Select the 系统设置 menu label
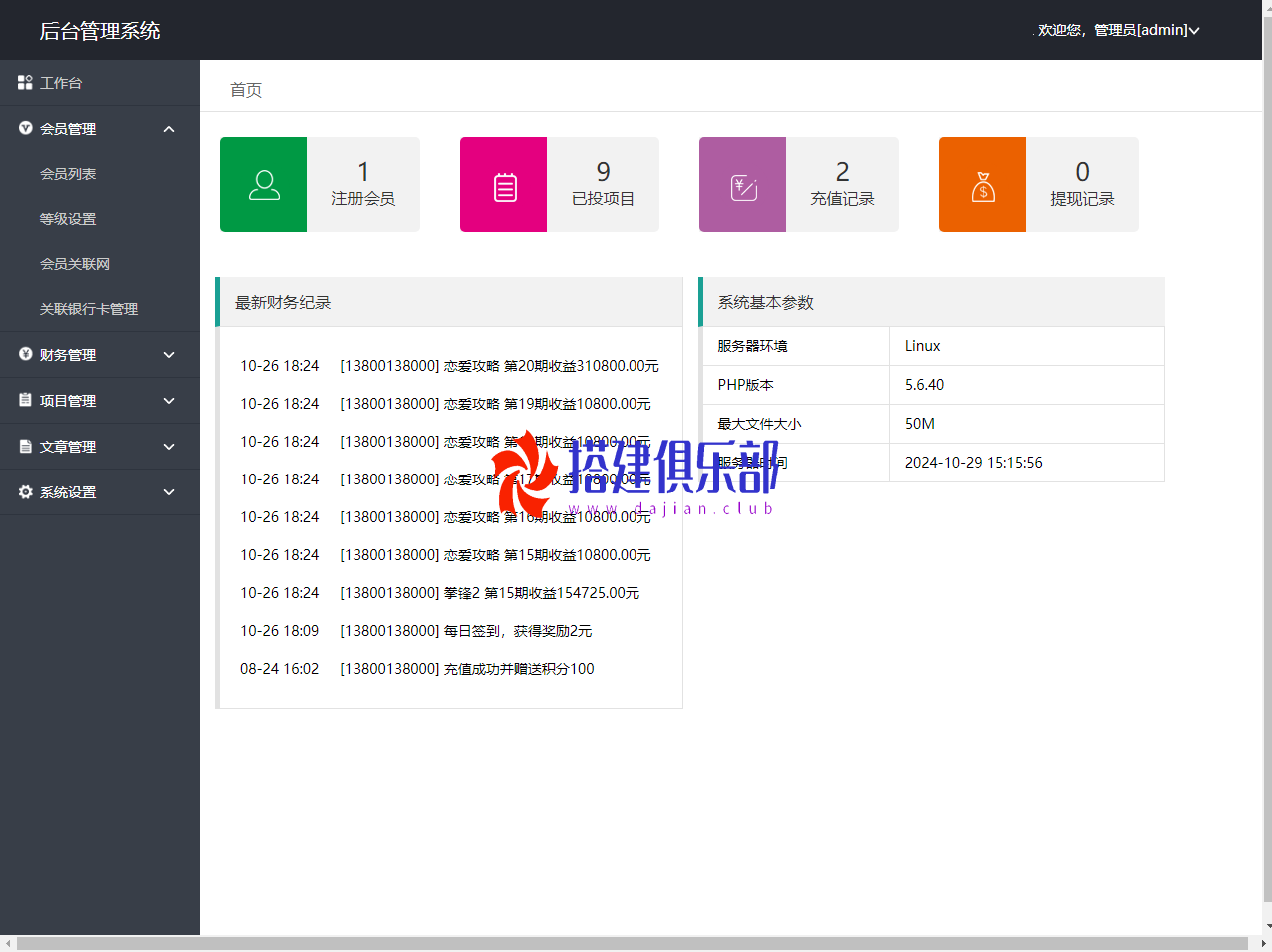Image resolution: width=1272 pixels, height=952 pixels. pyautogui.click(x=68, y=492)
